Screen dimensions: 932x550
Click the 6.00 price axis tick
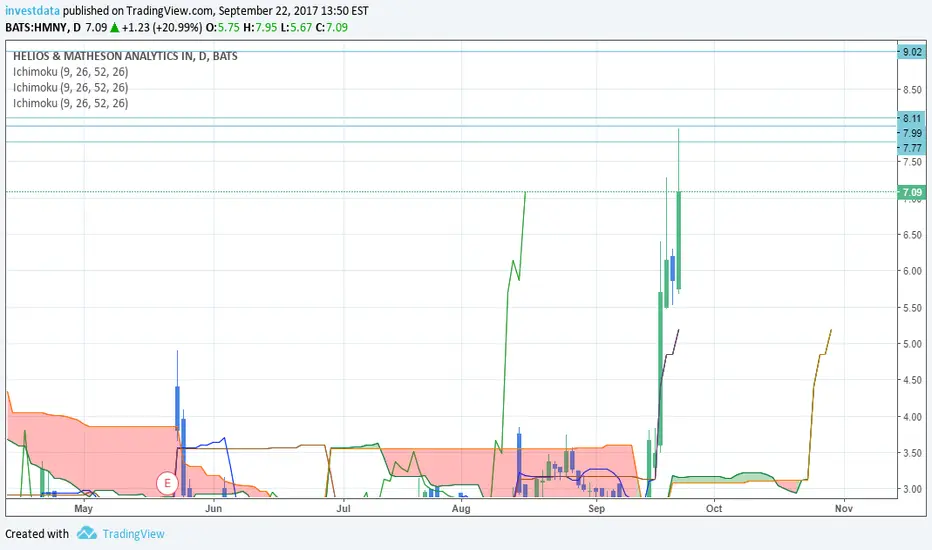(912, 271)
